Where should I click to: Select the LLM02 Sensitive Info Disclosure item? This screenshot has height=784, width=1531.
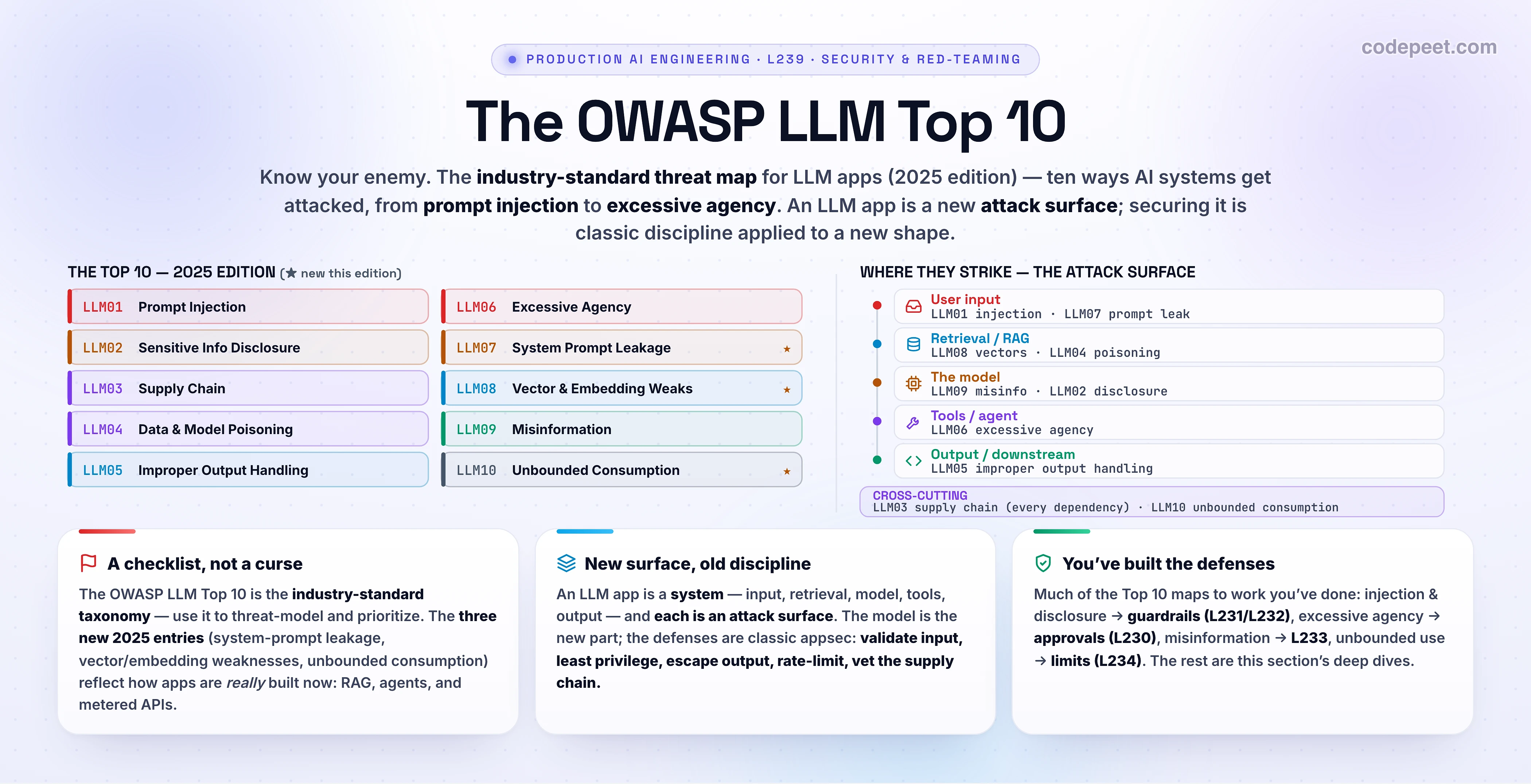point(248,348)
